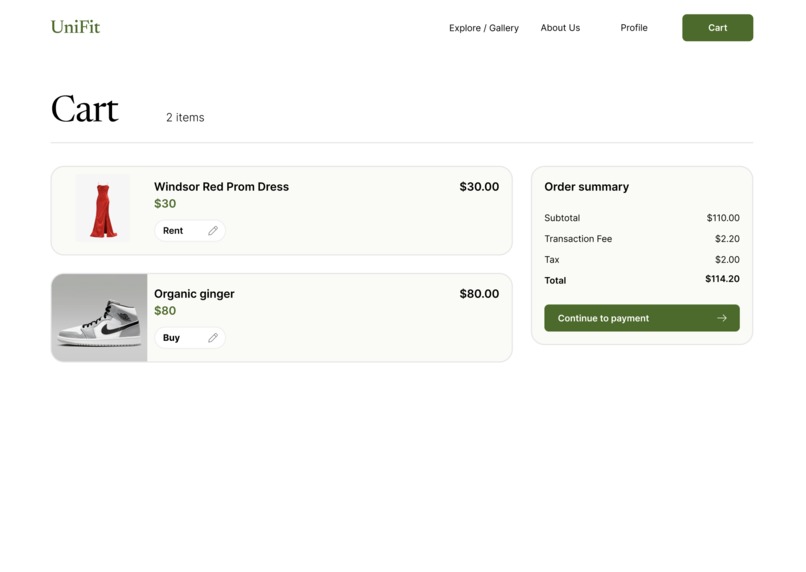This screenshot has width=806, height=572.
Task: Click the green $30 price label
Action: [x=165, y=204]
